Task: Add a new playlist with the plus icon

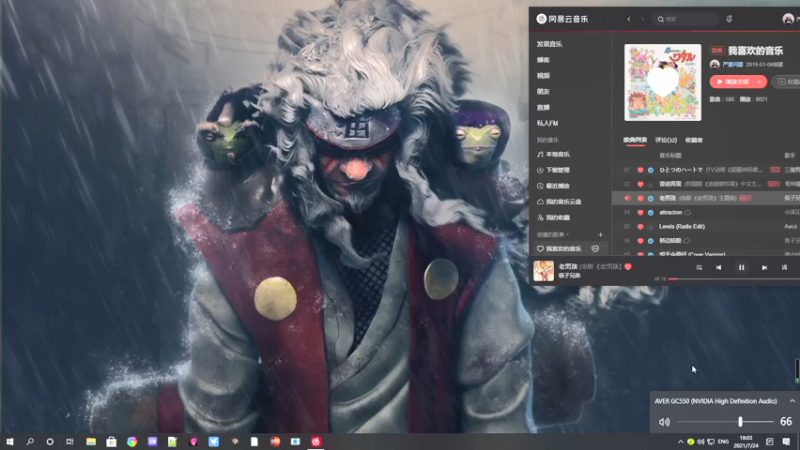Action: coord(600,235)
